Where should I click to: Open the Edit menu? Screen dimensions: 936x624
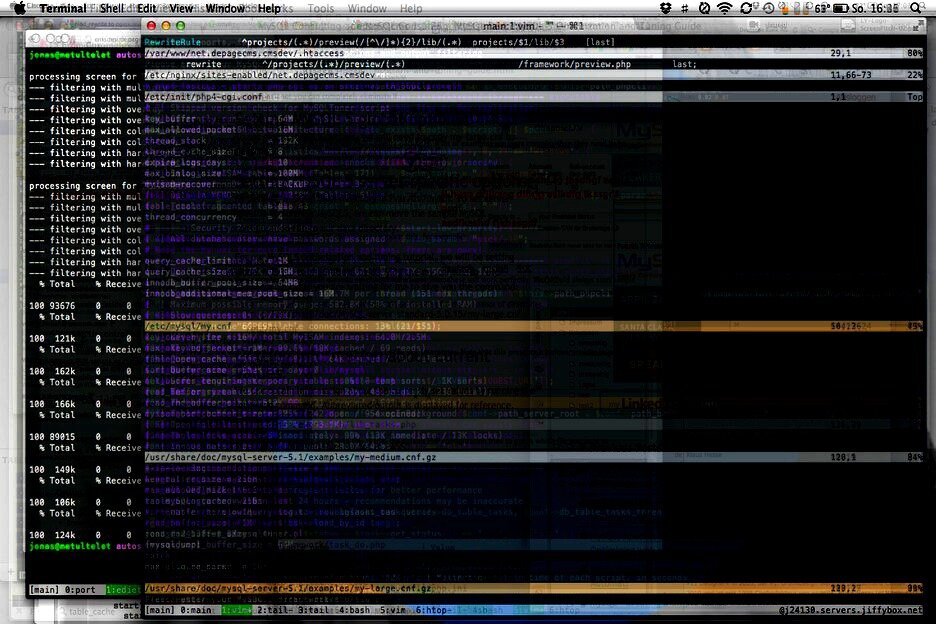click(x=146, y=8)
